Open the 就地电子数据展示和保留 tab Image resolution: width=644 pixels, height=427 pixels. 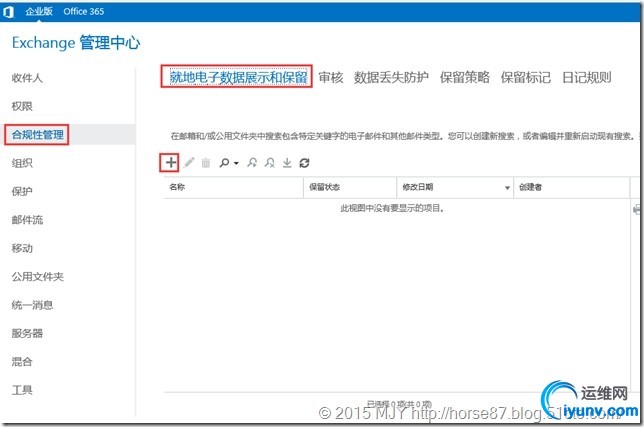(238, 77)
